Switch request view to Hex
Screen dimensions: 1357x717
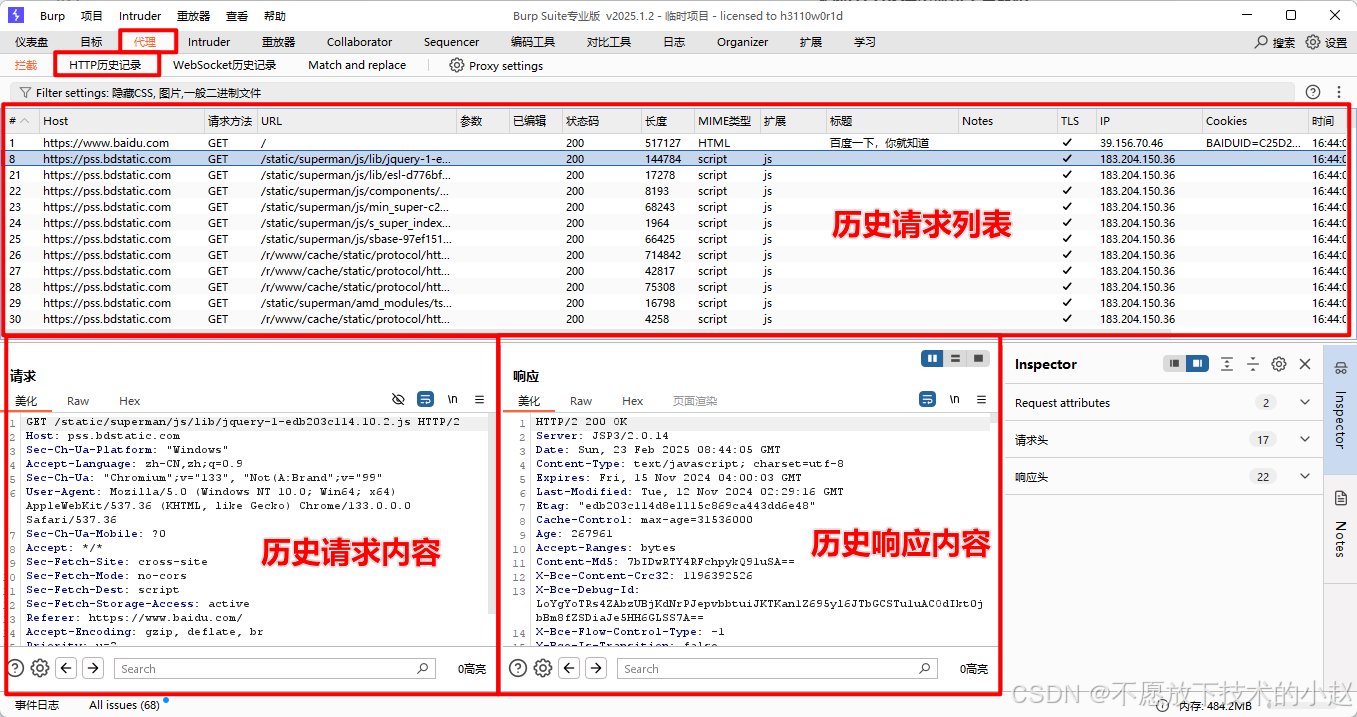pos(130,401)
